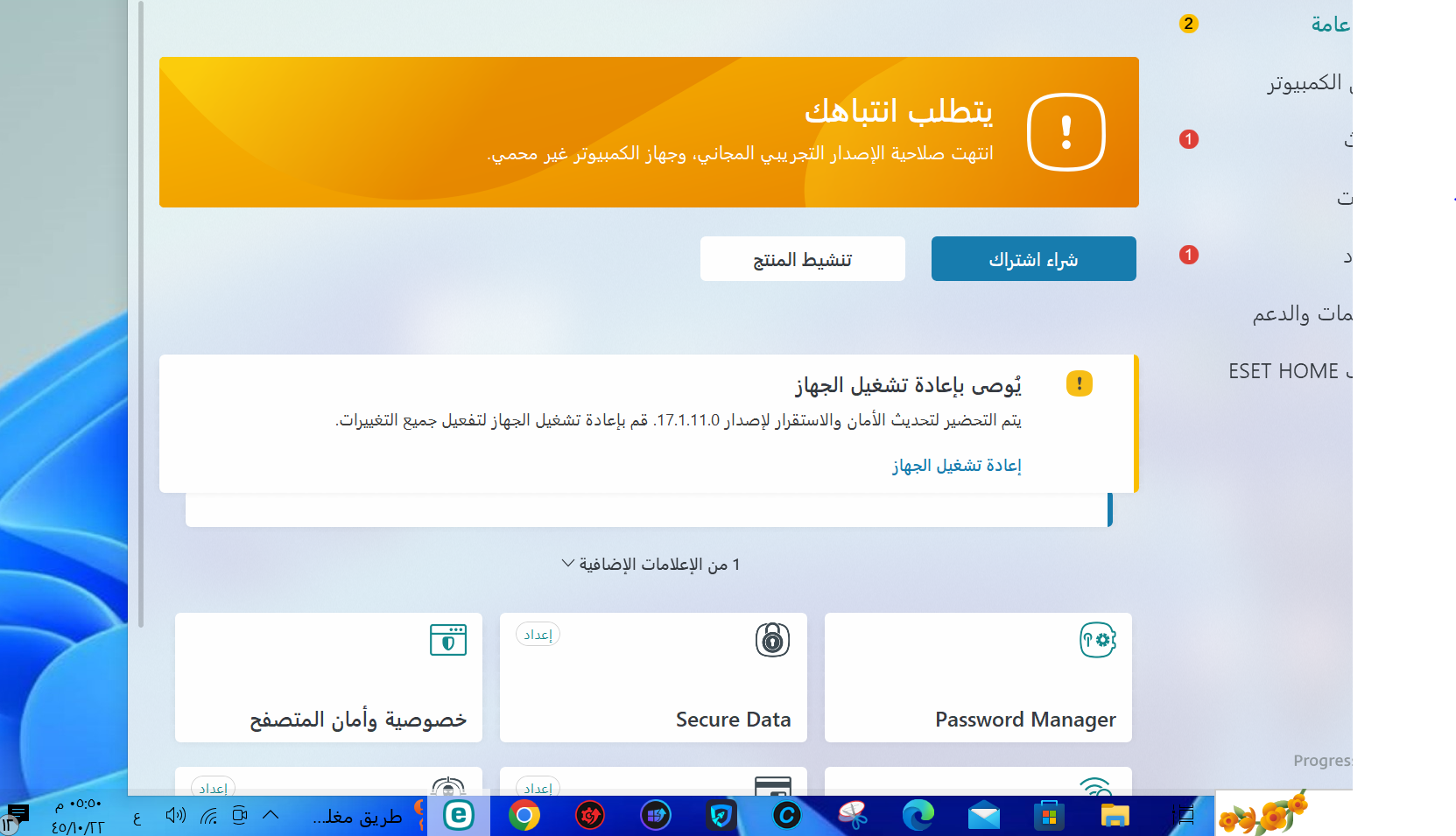1456x836 pixels.
Task: Open the dark purple app icon in taskbar
Action: [x=656, y=816]
